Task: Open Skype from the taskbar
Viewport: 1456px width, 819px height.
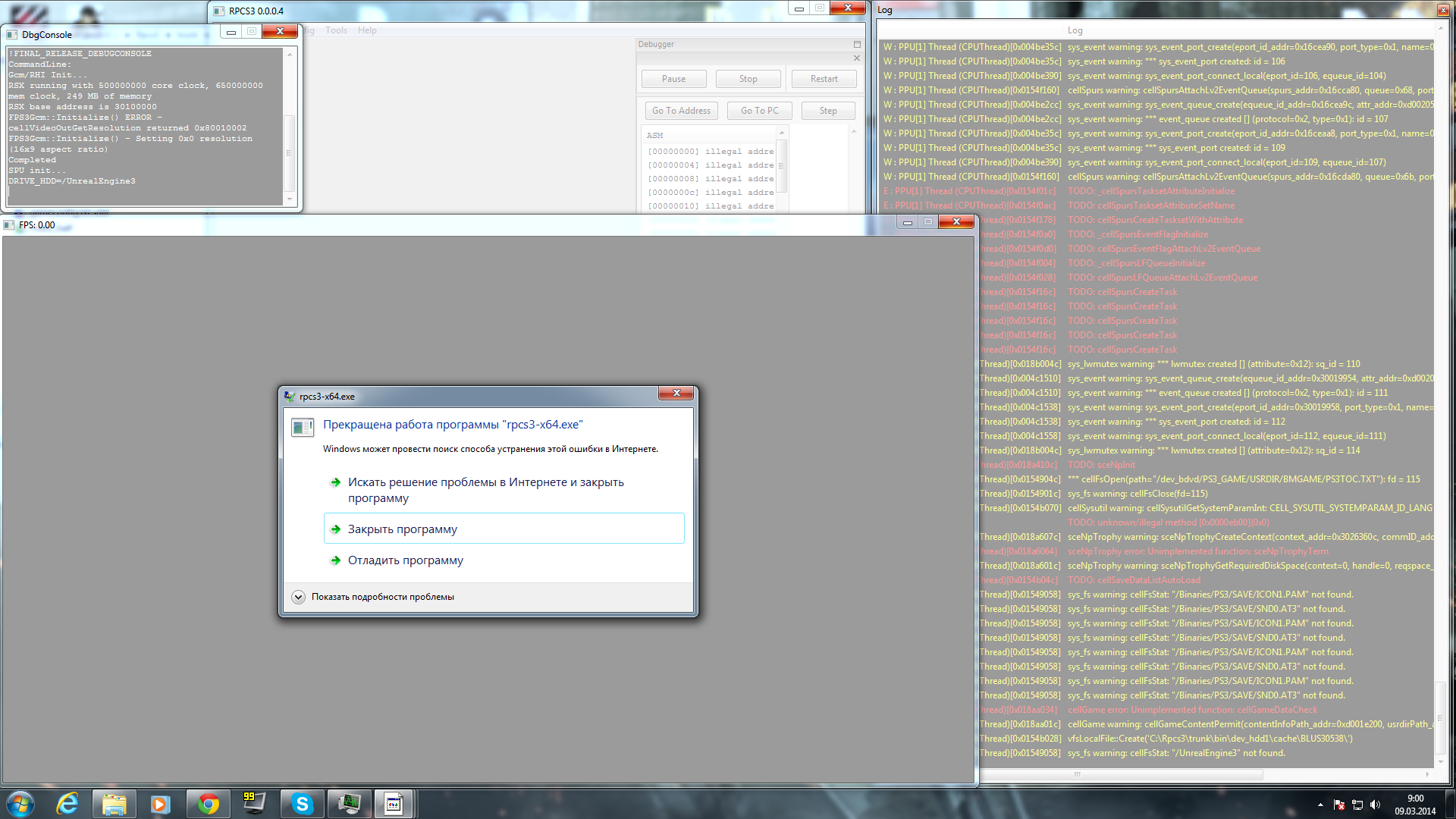Action: 302,804
